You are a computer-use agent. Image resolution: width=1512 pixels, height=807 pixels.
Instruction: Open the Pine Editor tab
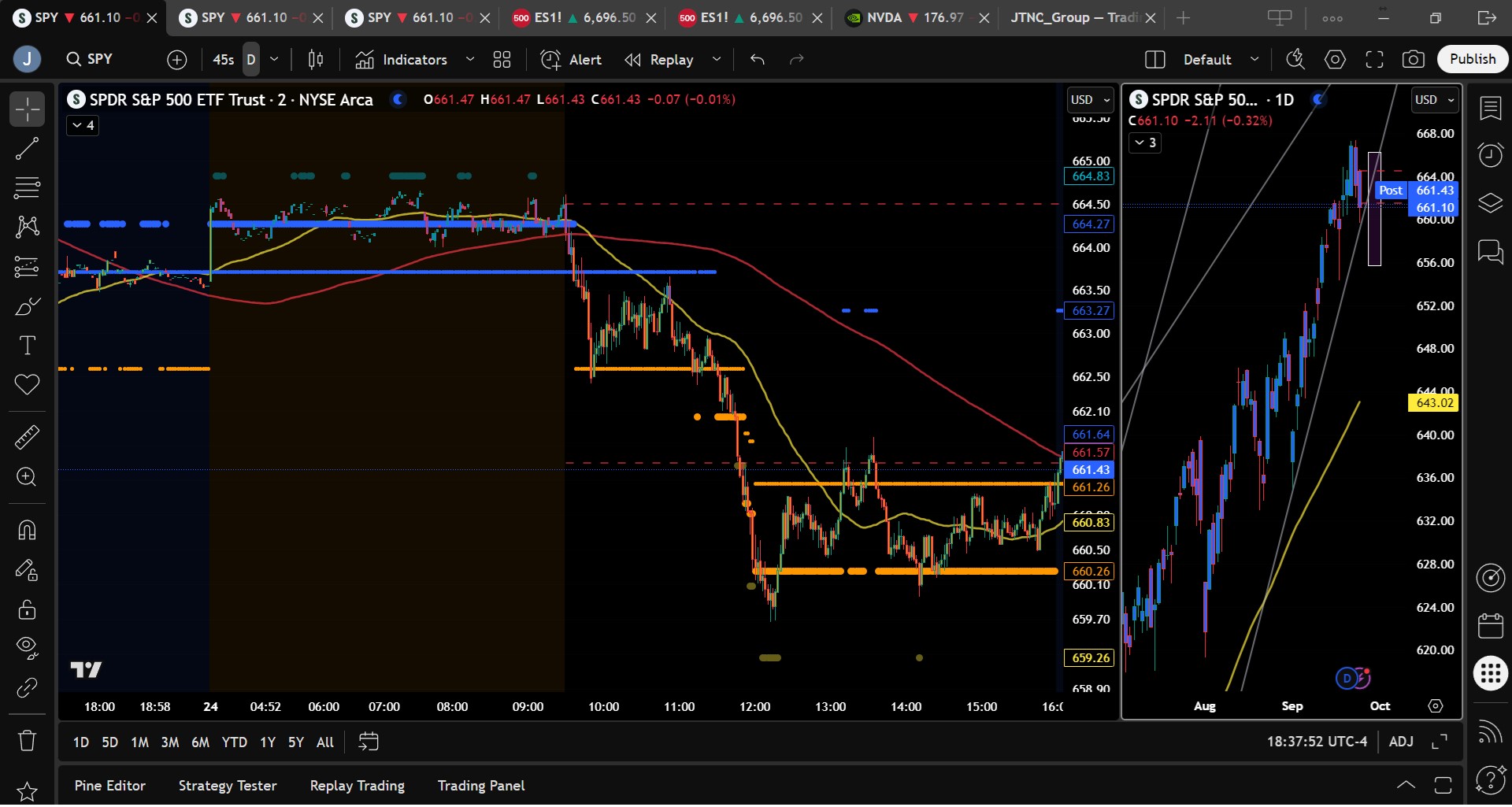coord(110,786)
